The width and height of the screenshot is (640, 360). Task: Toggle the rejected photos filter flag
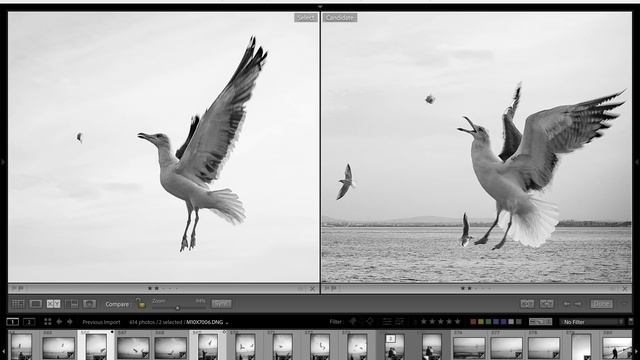coord(370,322)
